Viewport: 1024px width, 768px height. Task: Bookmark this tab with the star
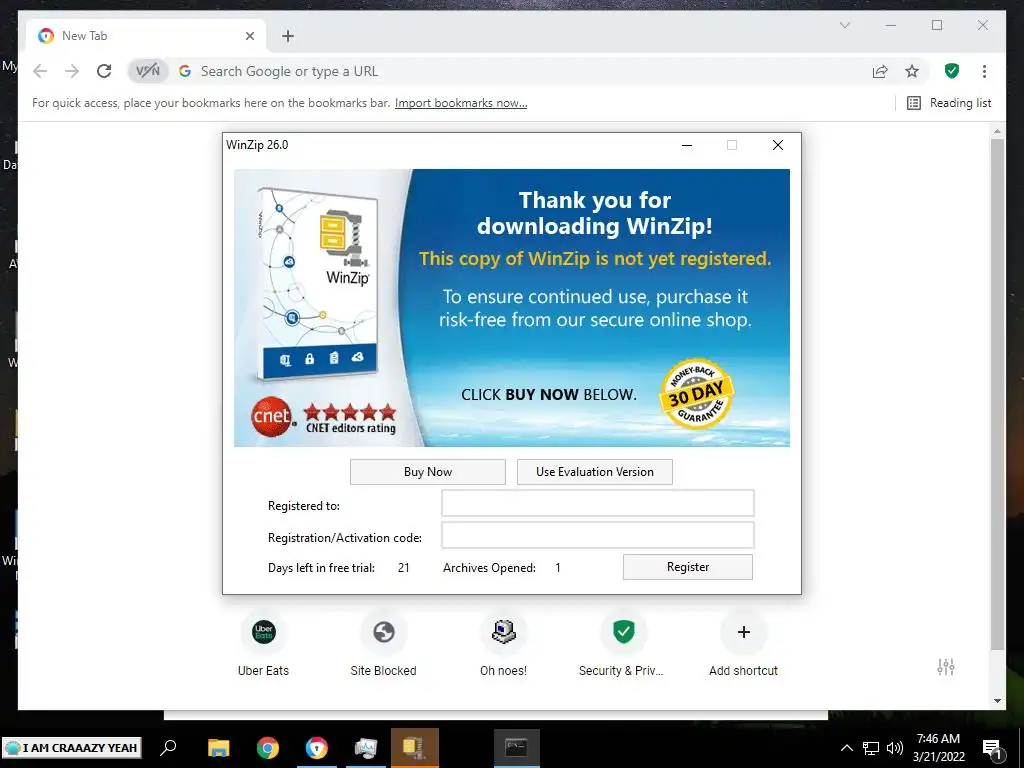click(x=912, y=71)
